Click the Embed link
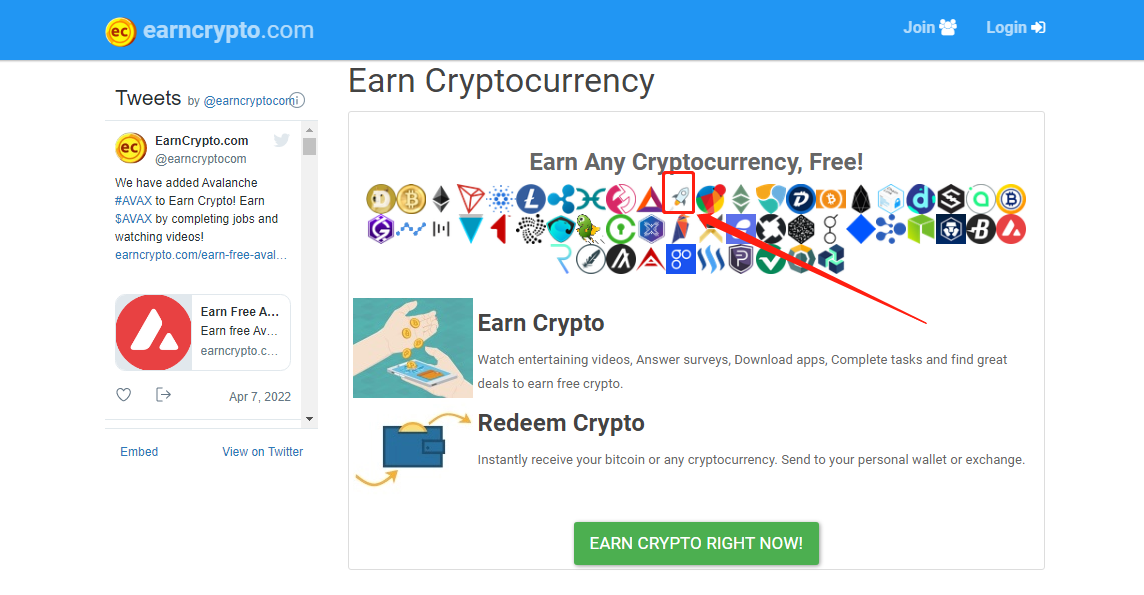The width and height of the screenshot is (1144, 595). [139, 451]
